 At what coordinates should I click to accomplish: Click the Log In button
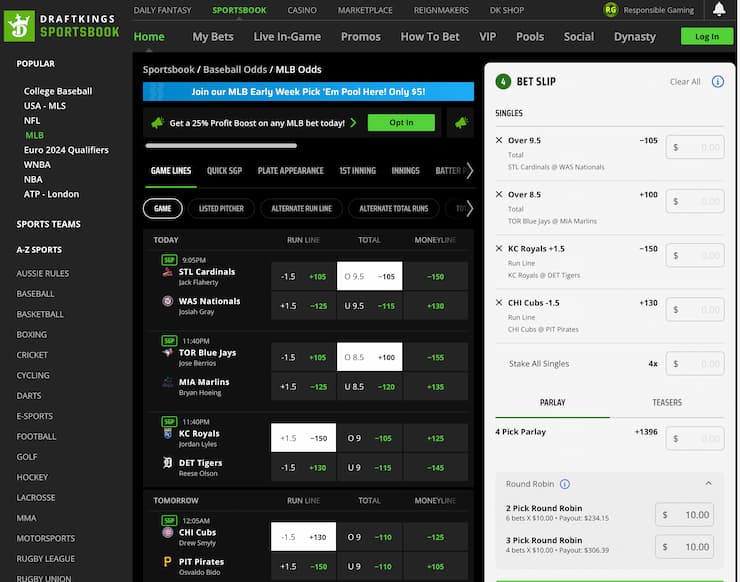click(707, 36)
